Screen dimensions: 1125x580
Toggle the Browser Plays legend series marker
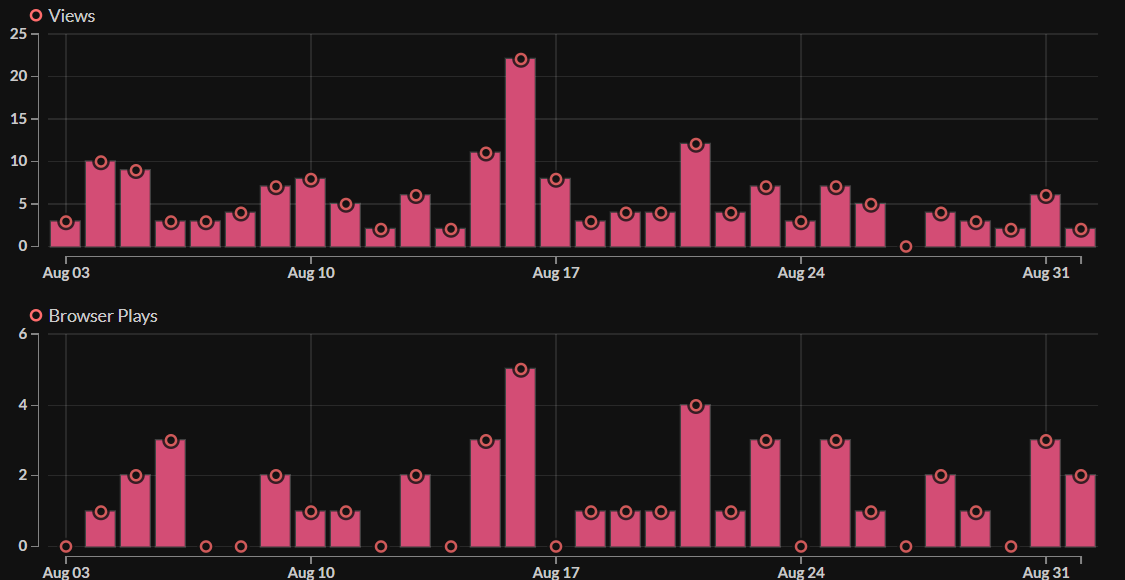[36, 316]
